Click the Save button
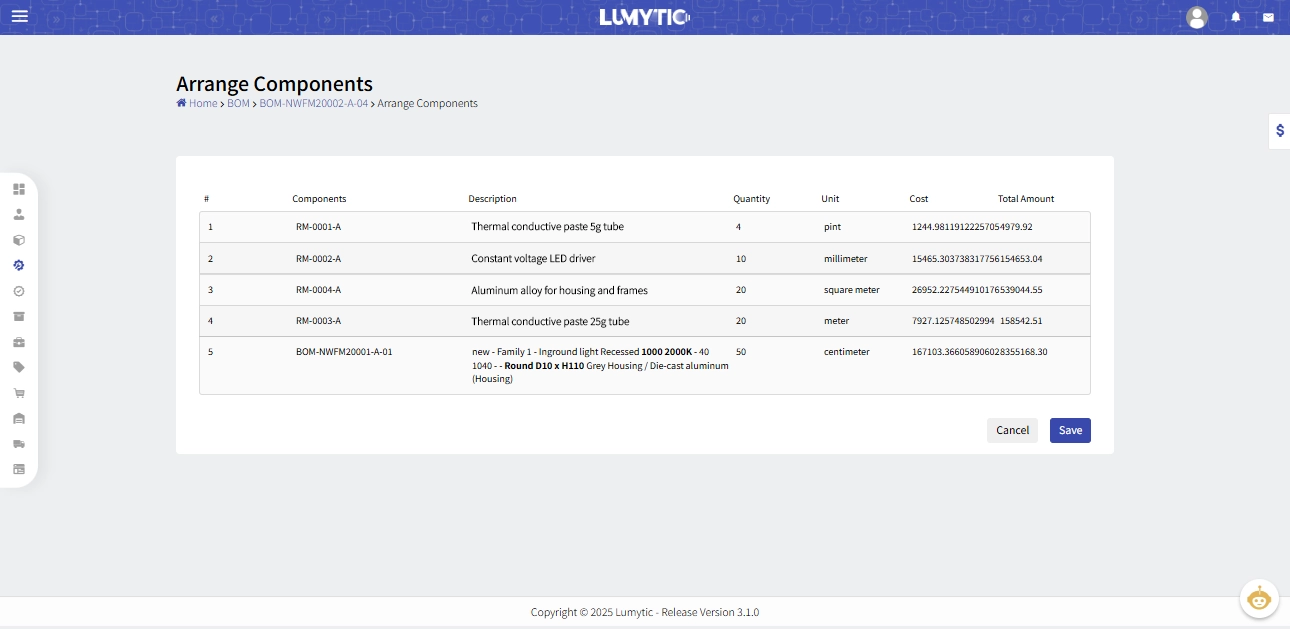 click(1070, 430)
